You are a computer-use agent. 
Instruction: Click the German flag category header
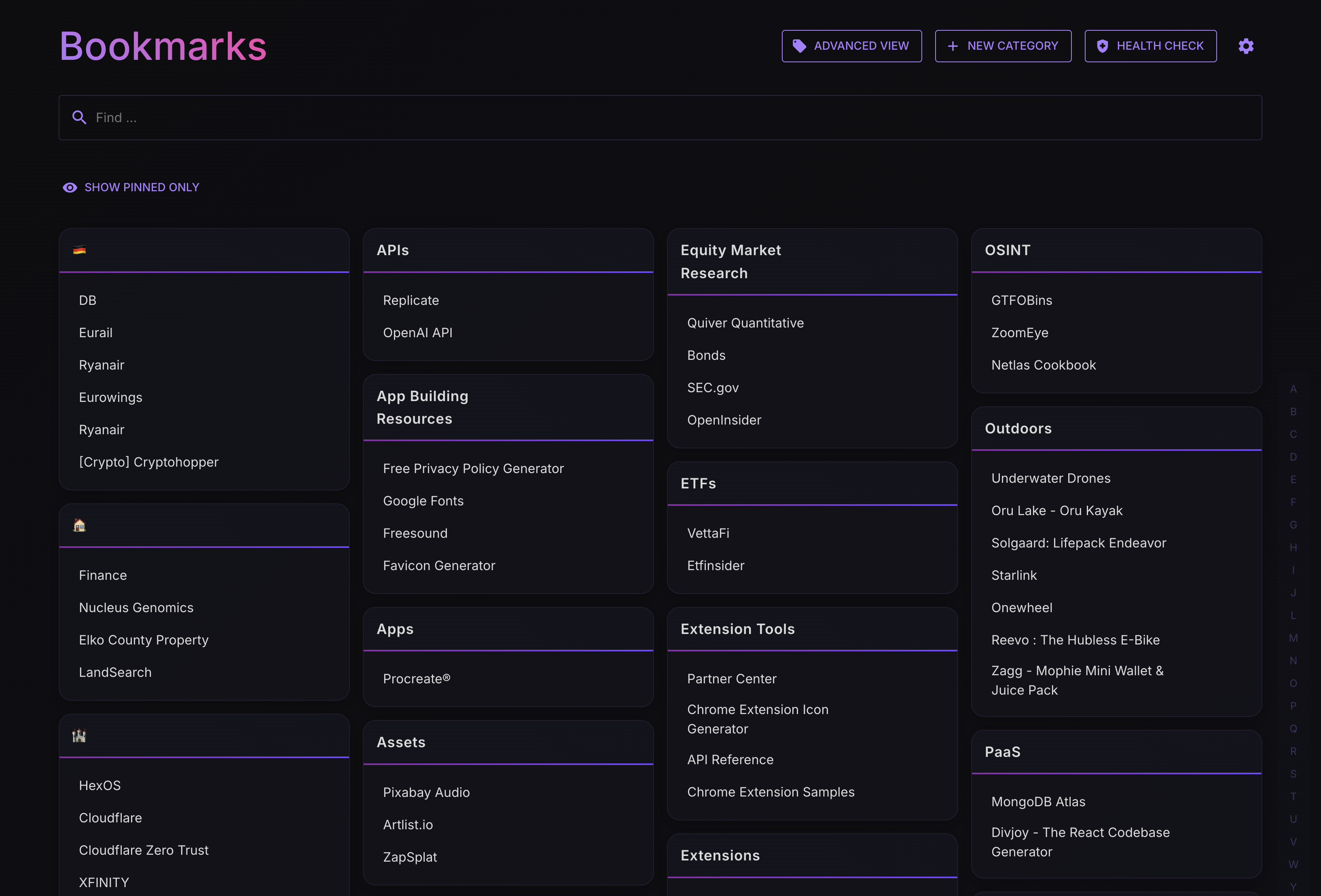[80, 250]
